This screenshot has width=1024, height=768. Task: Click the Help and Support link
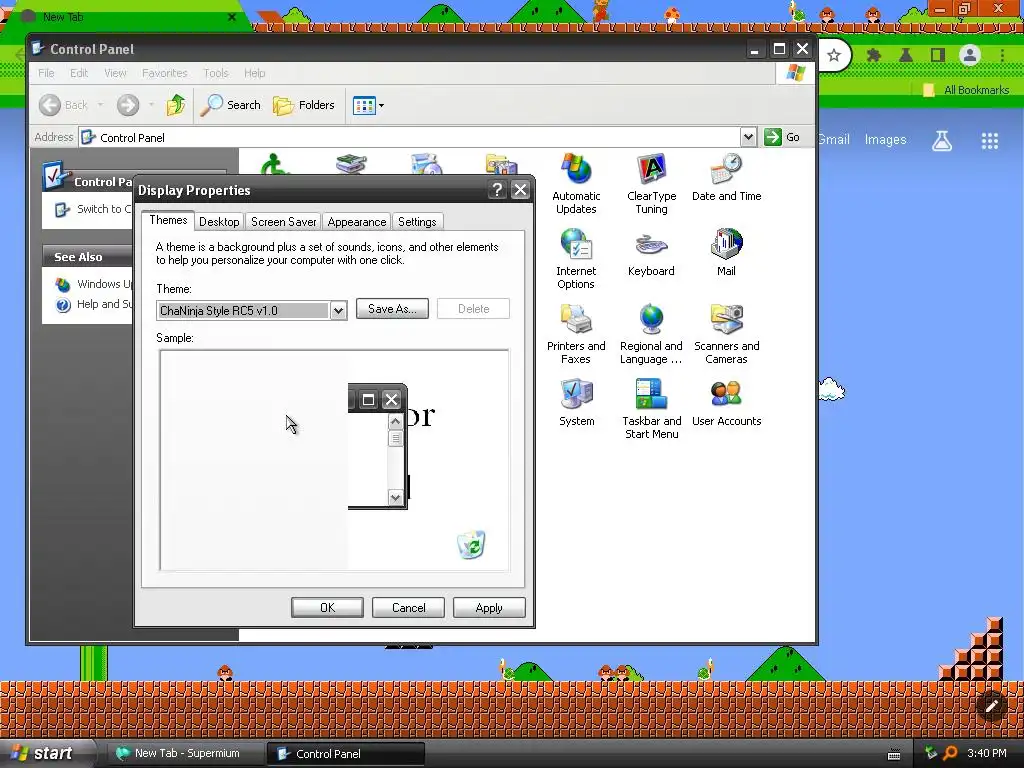[x=95, y=304]
